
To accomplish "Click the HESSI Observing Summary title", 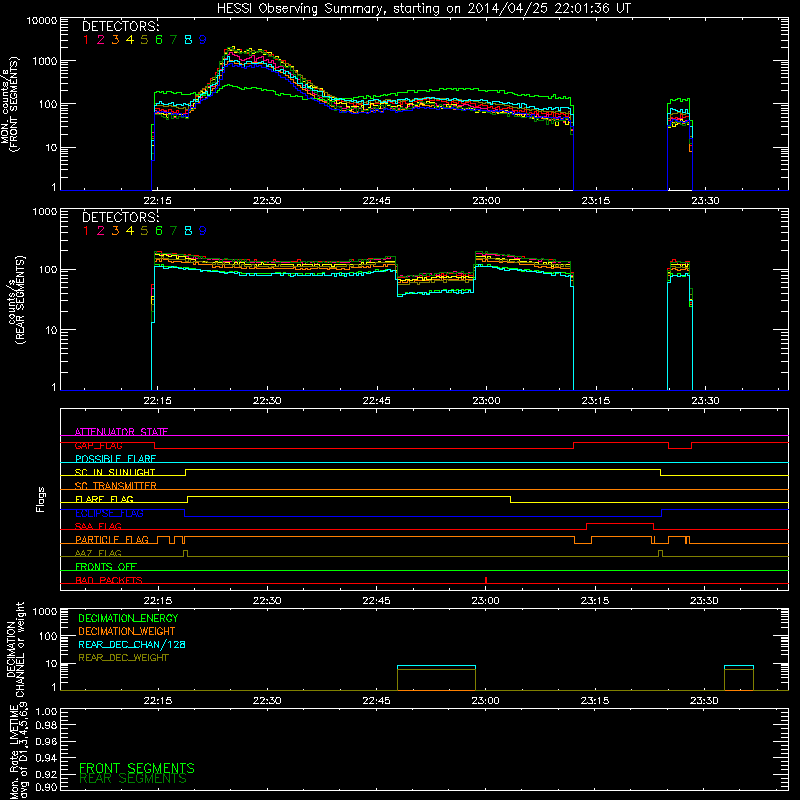I will (423, 8).
